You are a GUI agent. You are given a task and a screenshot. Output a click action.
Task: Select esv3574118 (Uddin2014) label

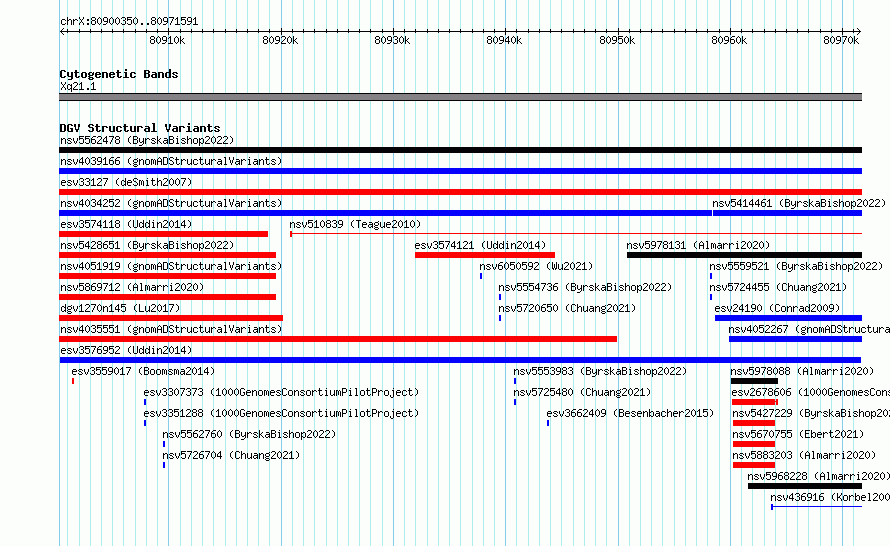tap(126, 224)
